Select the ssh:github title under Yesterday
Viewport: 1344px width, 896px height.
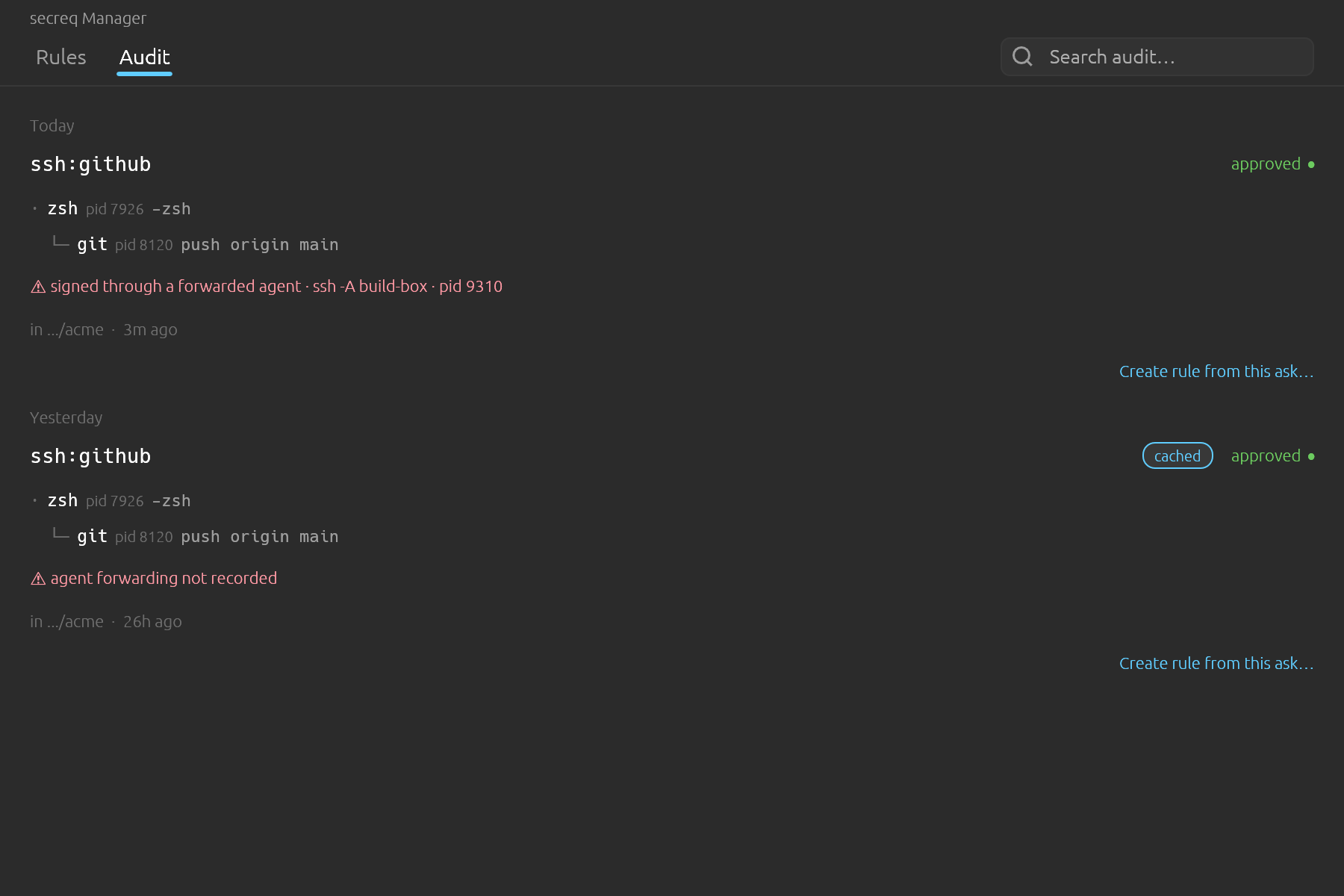click(90, 456)
